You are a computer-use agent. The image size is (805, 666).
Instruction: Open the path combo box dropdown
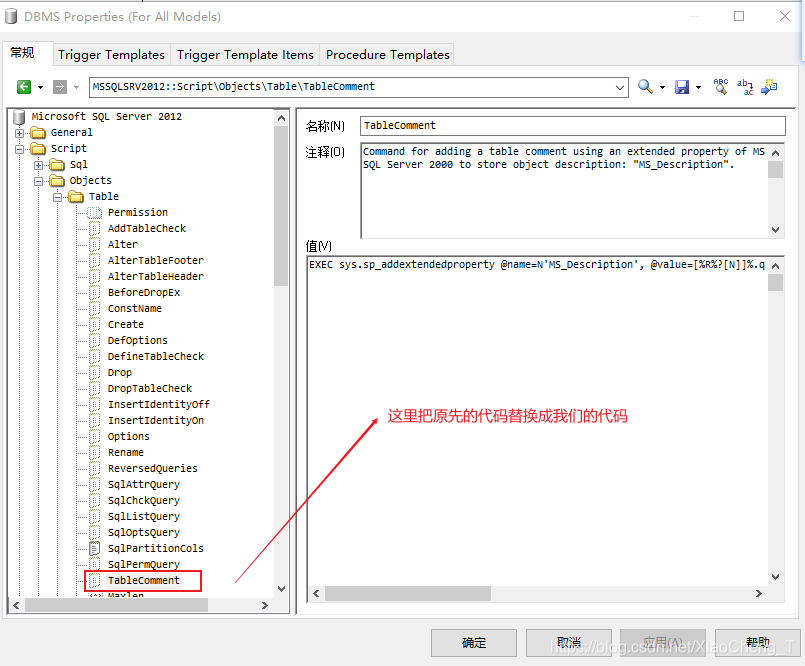(x=620, y=87)
